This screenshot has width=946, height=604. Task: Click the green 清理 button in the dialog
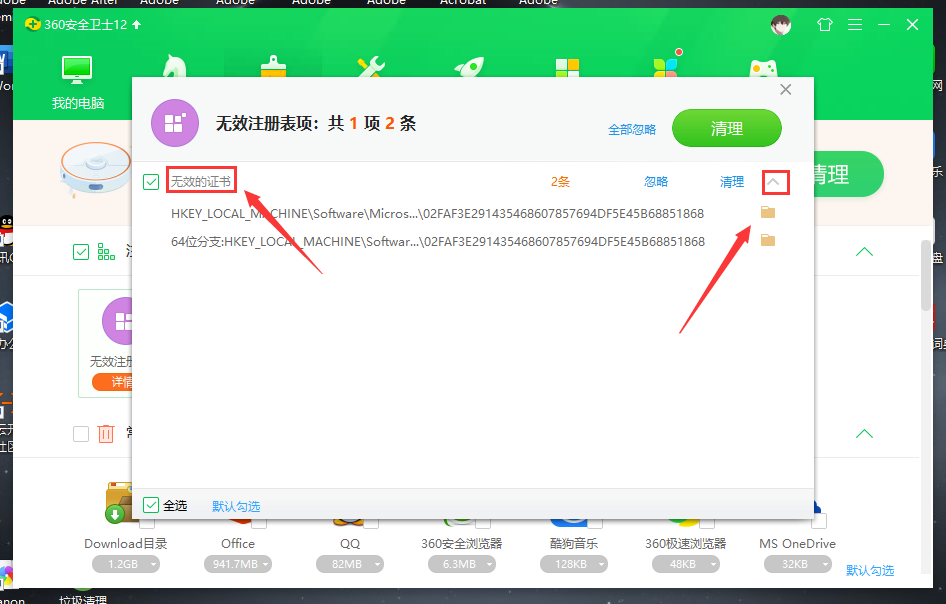[726, 128]
